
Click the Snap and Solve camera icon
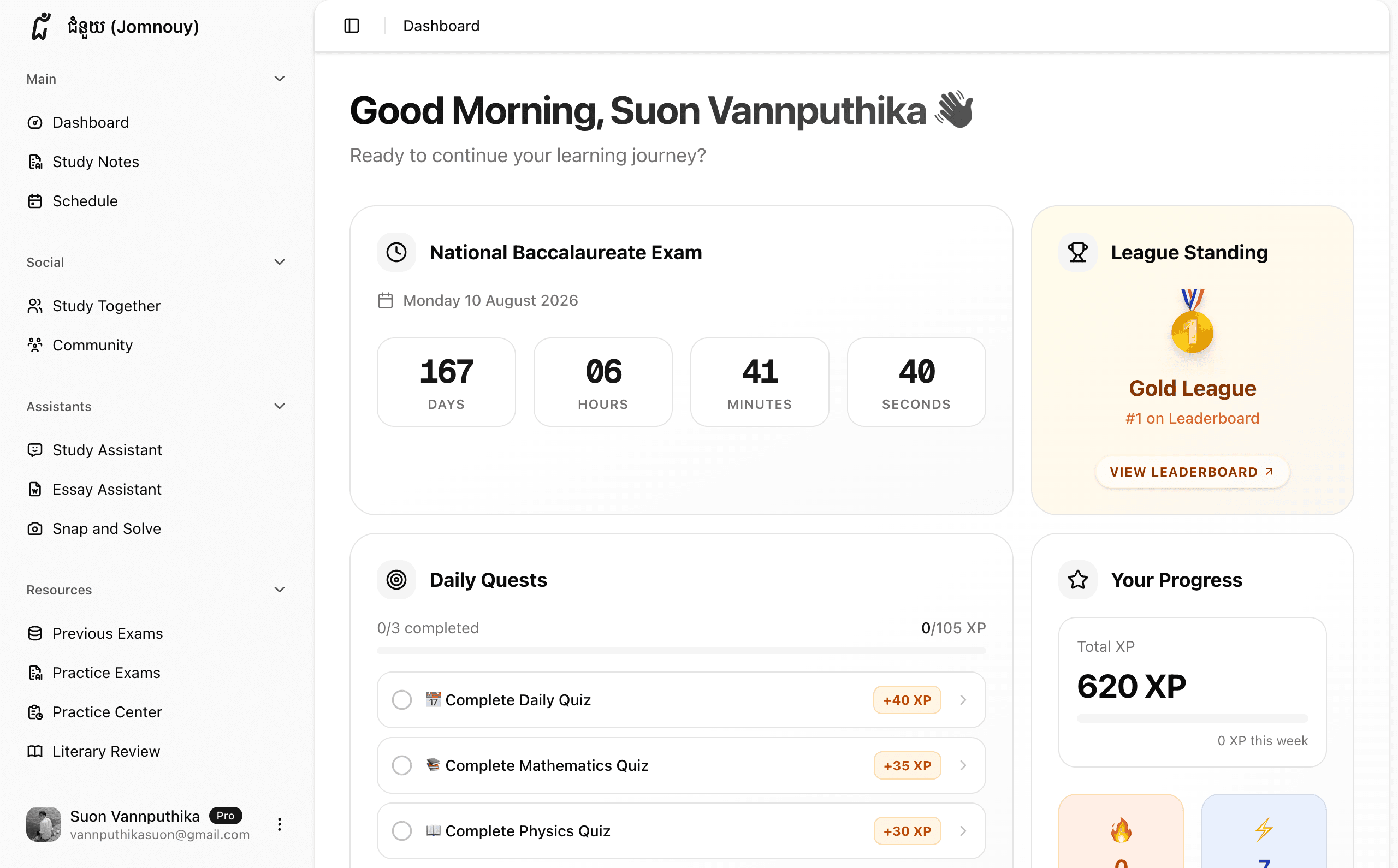point(35,528)
